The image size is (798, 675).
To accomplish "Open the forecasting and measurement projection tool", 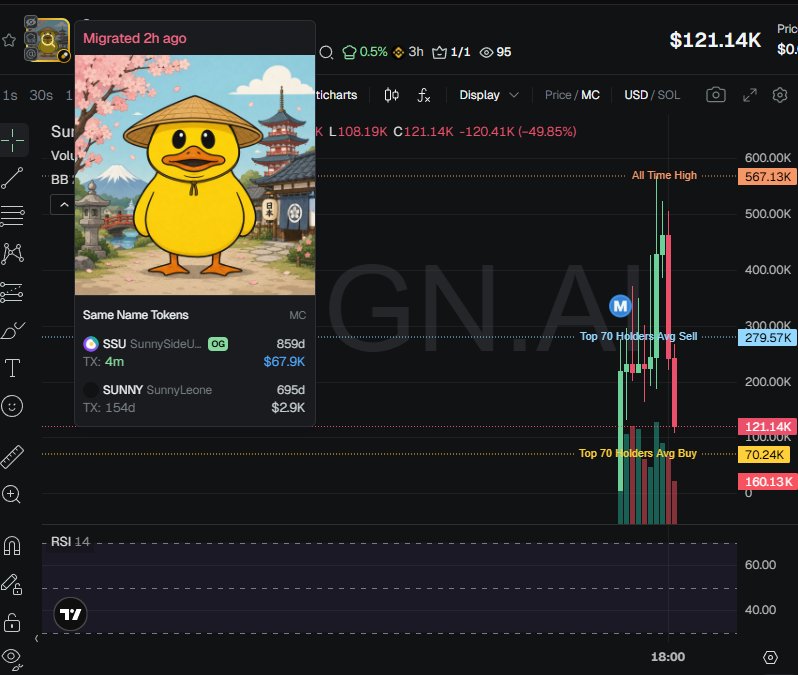I will pos(13,292).
